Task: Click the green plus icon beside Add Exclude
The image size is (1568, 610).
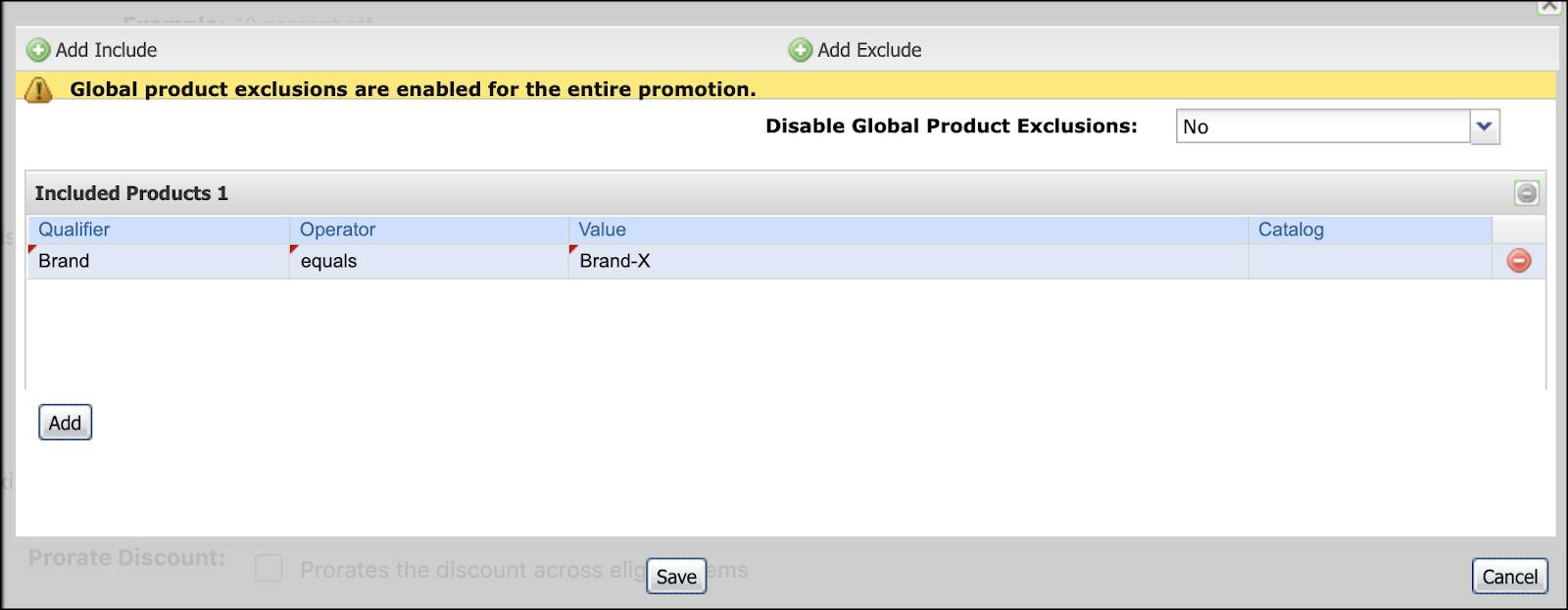Action: click(x=800, y=49)
